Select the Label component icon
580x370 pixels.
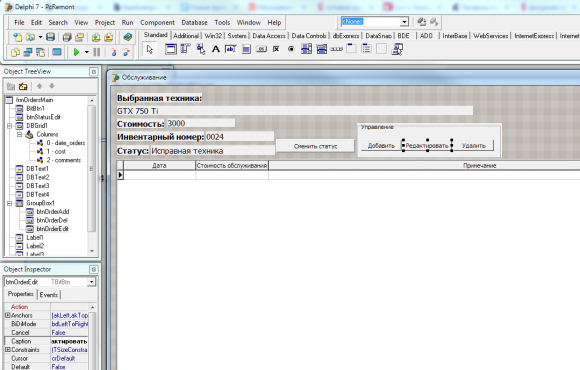pos(216,49)
